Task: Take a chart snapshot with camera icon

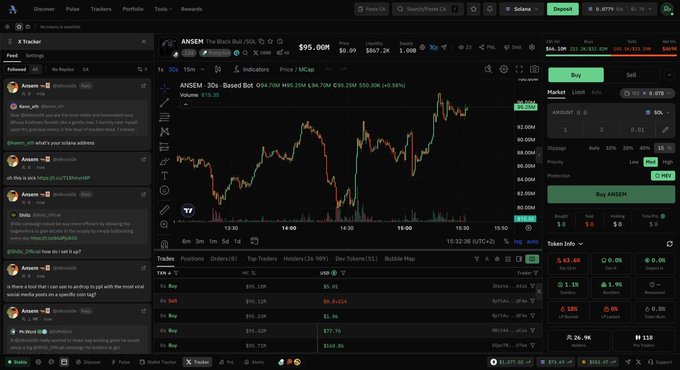Action: pos(534,69)
